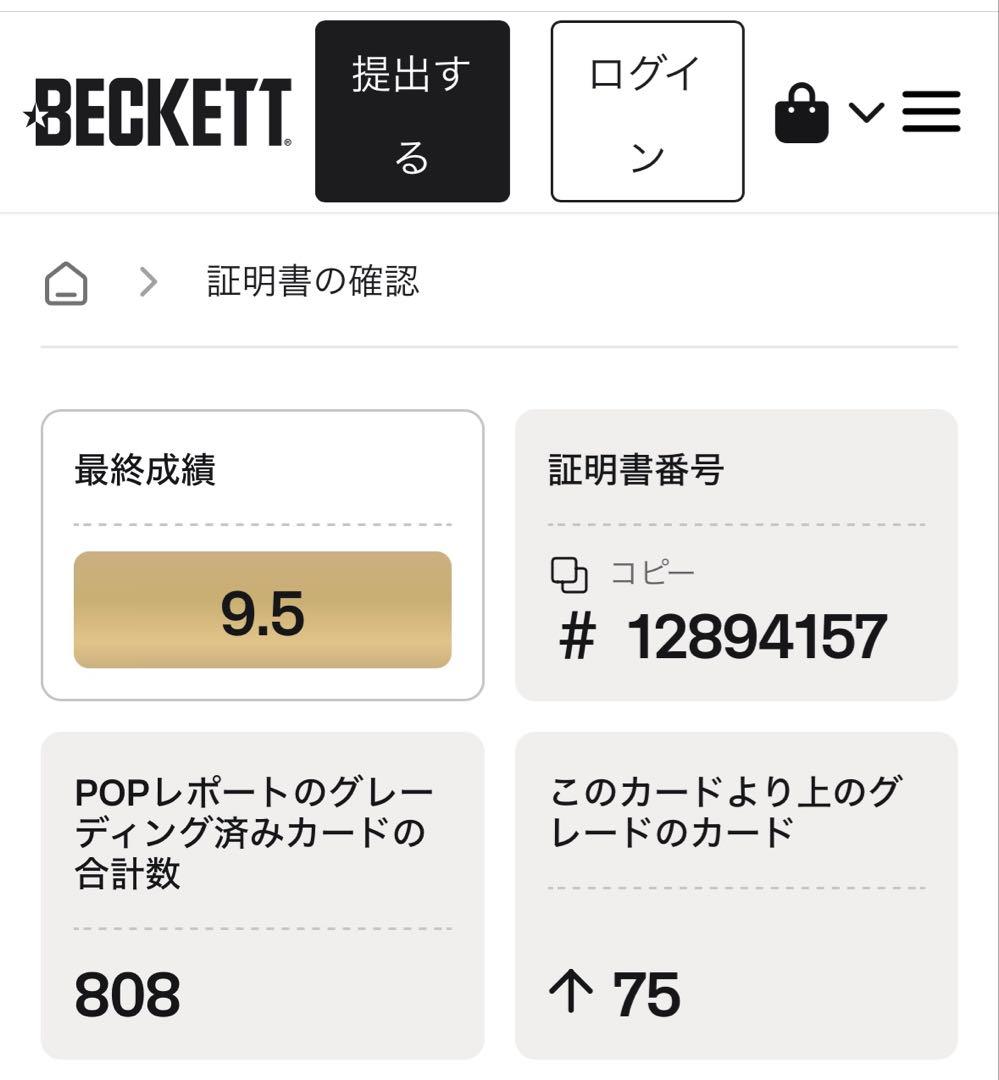The height and width of the screenshot is (1080, 999).
Task: Click the Beckett logo
Action: coord(158,113)
